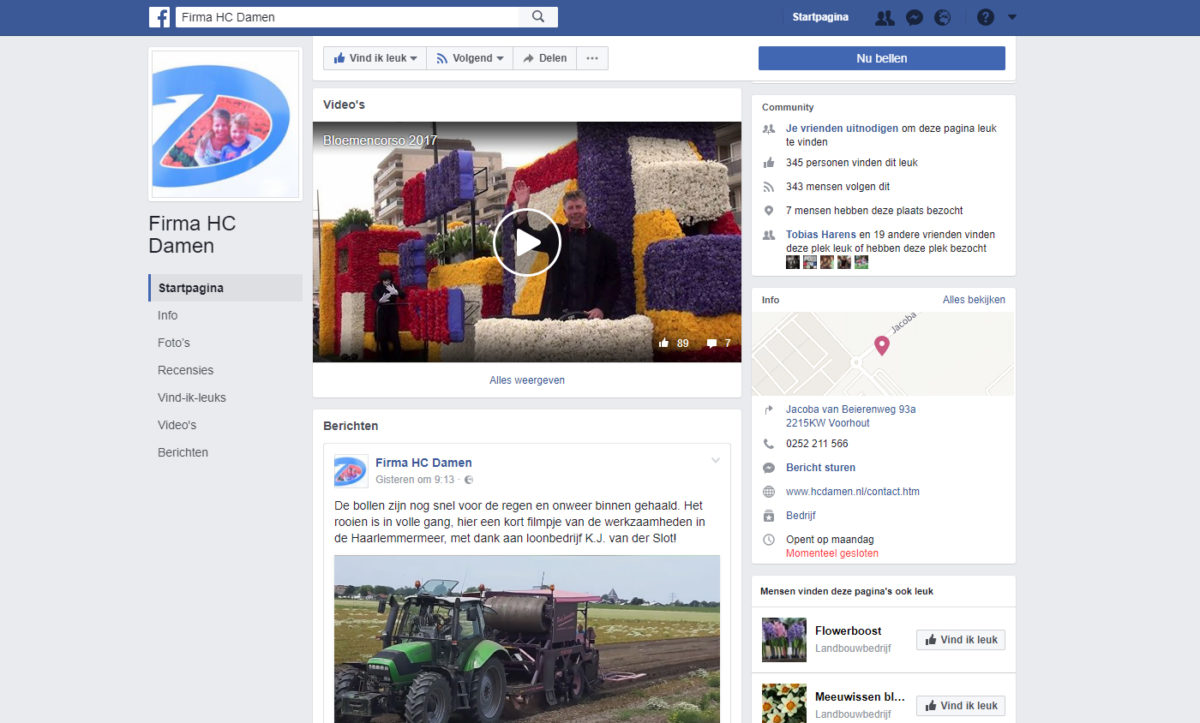
Task: Play the Bloemencorso 2017 video
Action: pyautogui.click(x=527, y=242)
